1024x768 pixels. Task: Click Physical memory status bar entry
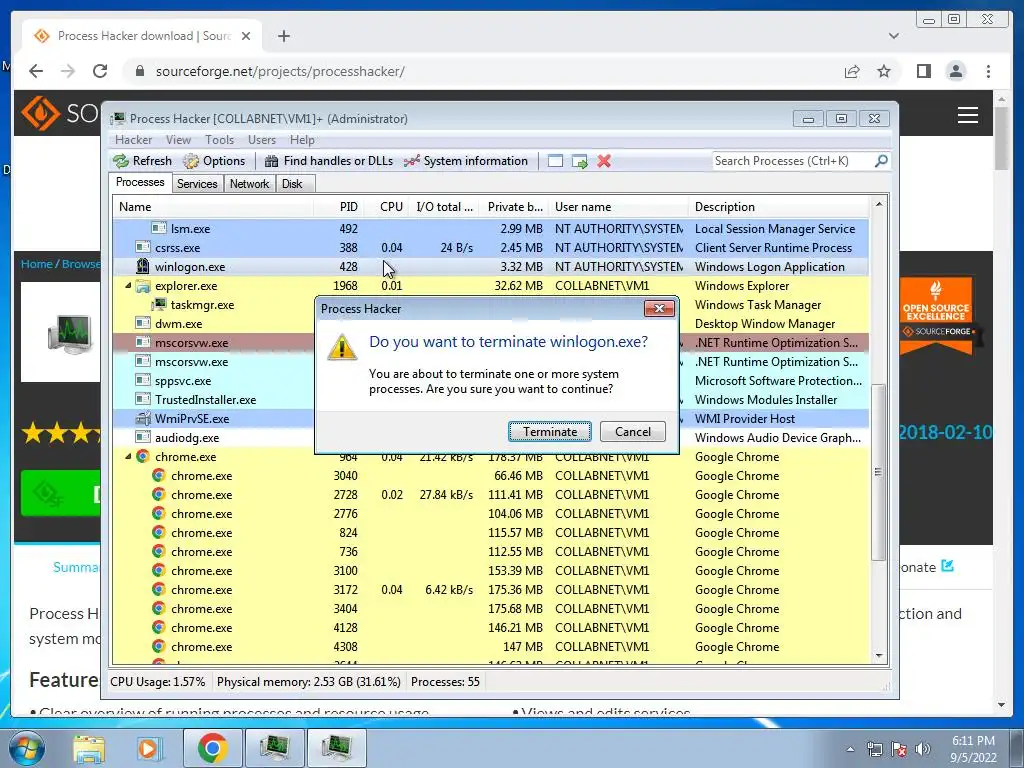(308, 682)
